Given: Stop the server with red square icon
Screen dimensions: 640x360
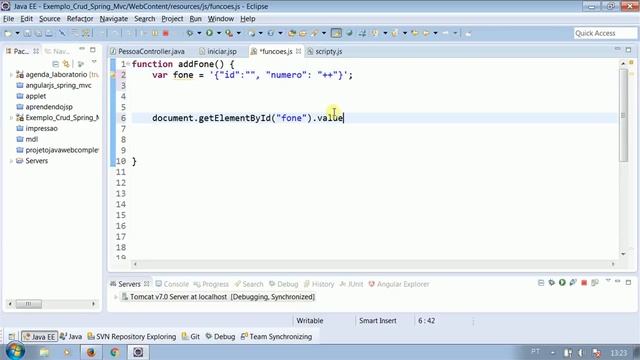Looking at the screenshot, I should click(x=584, y=283).
